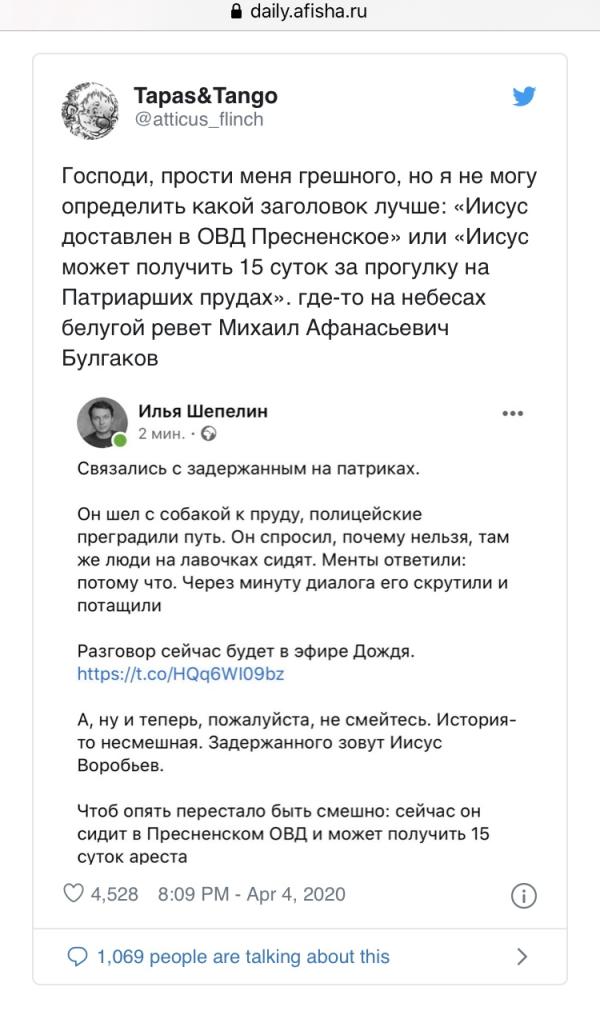The image size is (600, 1034).
Task: Open Tapas&Tango profile avatar
Action: [x=91, y=109]
